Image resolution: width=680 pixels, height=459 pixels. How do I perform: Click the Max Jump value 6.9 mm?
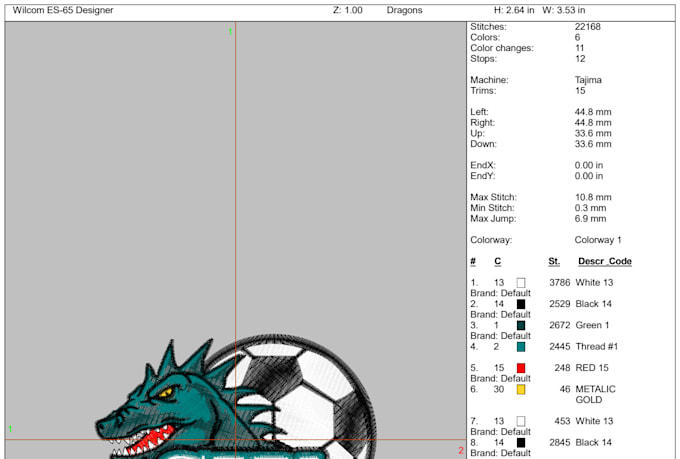click(590, 219)
